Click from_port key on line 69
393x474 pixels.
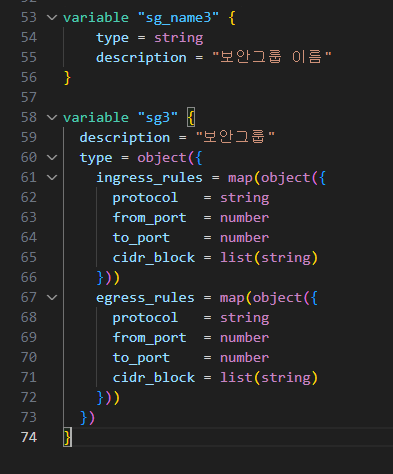149,338
